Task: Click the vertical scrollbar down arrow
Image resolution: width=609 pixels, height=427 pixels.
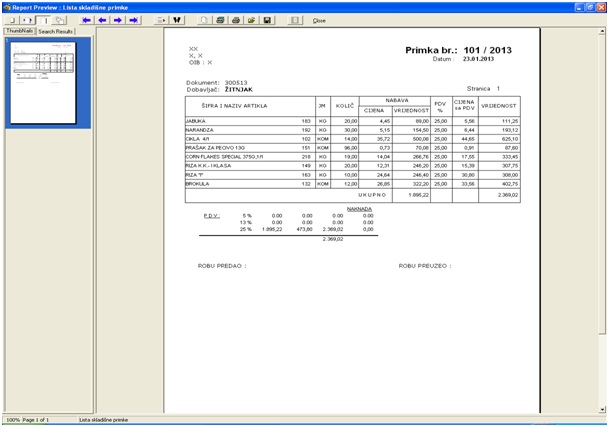Action: [602, 409]
